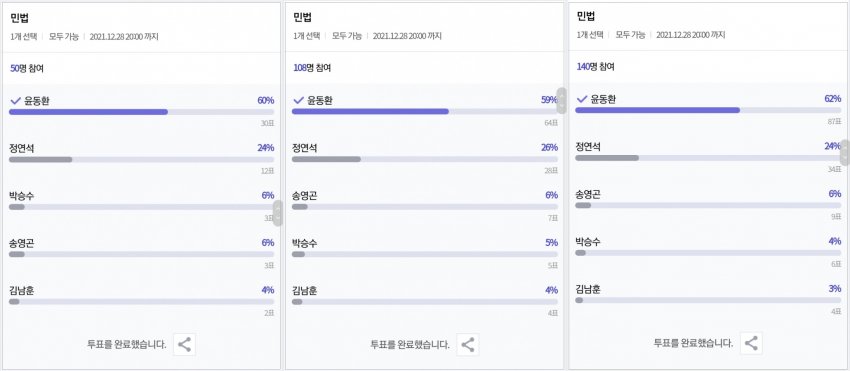The height and width of the screenshot is (371, 850).
Task: Click share icon in the 108-participant poll
Action: 468,344
